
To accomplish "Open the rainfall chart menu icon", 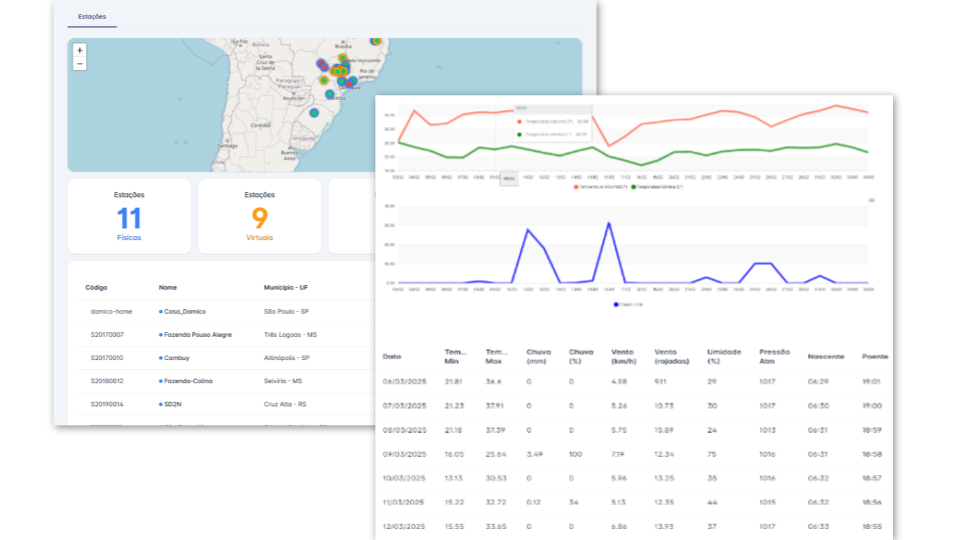I will [x=871, y=200].
